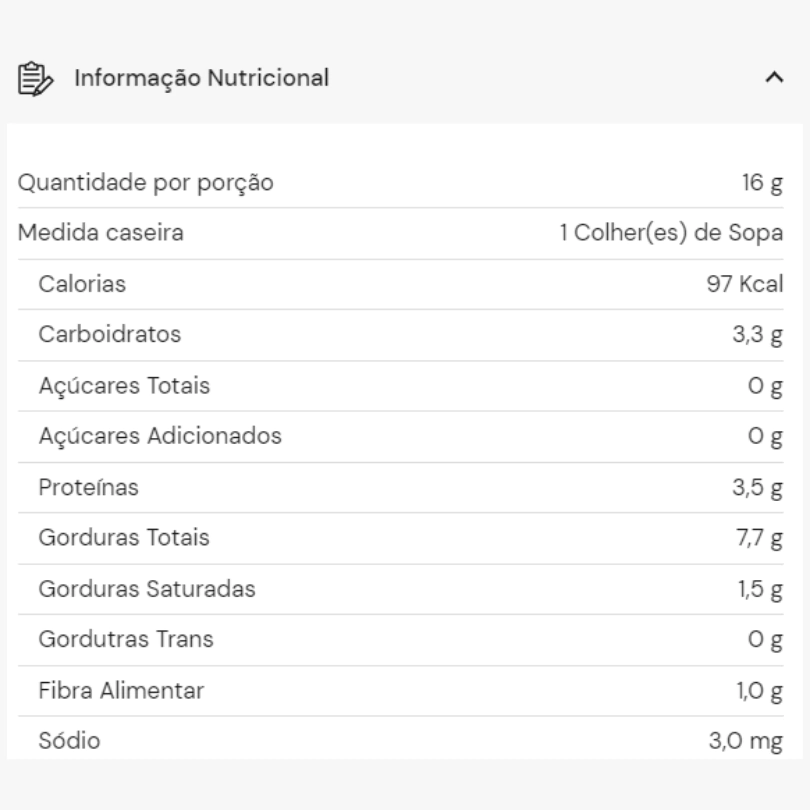Select the Açúcares Totais label
This screenshot has height=810, width=810.
[124, 386]
